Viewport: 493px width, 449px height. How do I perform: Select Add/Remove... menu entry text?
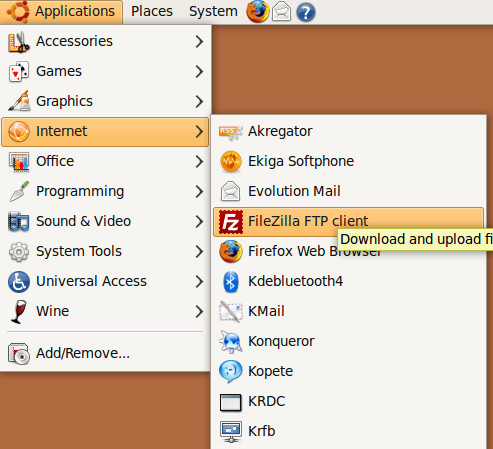(83, 353)
